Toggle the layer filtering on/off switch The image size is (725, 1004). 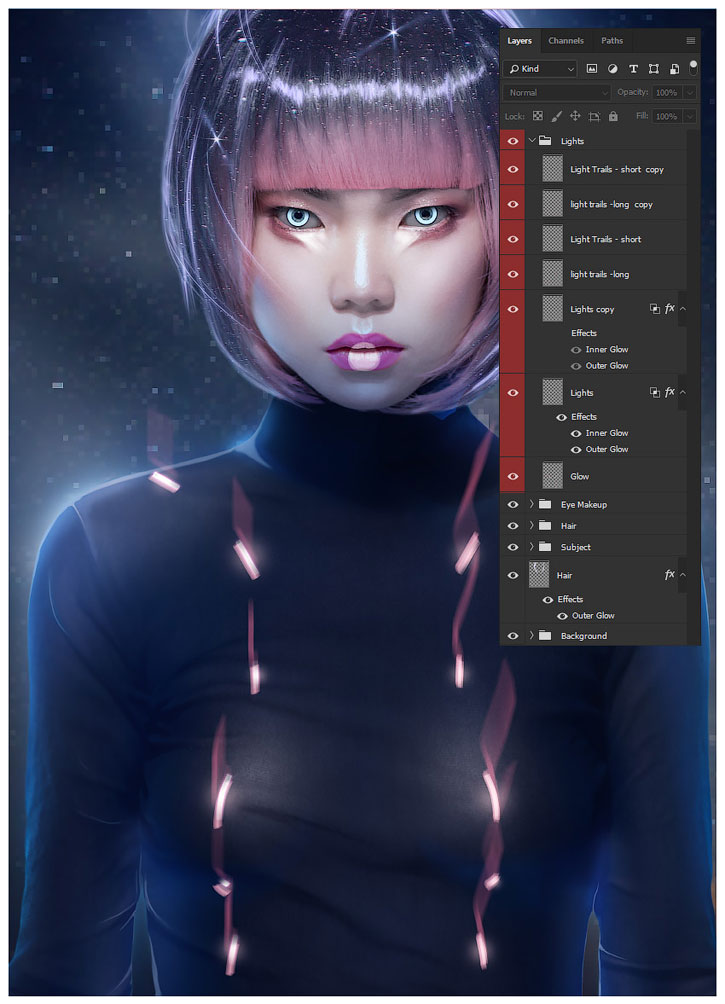(x=693, y=66)
